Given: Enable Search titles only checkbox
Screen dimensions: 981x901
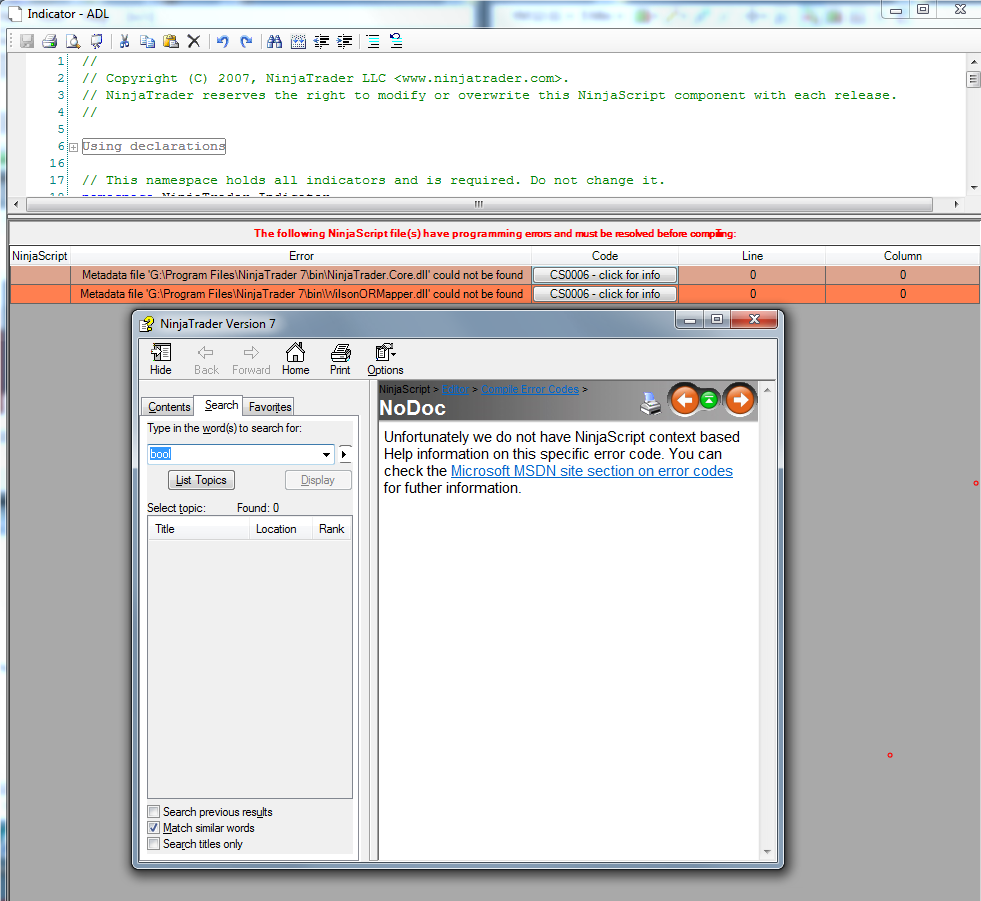Looking at the screenshot, I should tap(153, 844).
